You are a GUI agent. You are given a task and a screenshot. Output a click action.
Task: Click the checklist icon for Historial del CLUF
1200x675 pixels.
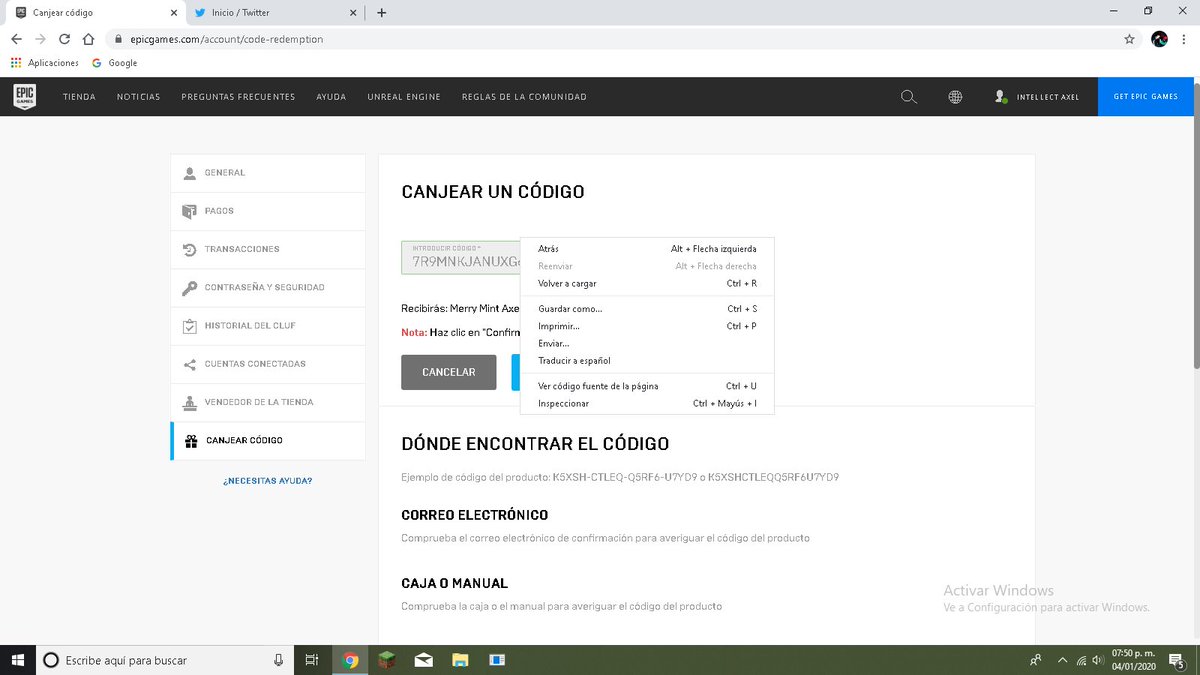tap(190, 326)
